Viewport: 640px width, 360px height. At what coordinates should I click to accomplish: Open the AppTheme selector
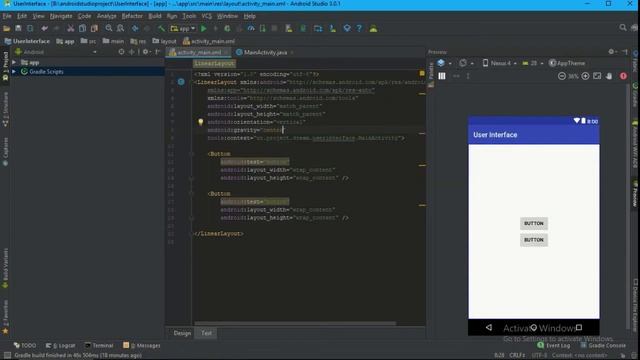point(567,63)
